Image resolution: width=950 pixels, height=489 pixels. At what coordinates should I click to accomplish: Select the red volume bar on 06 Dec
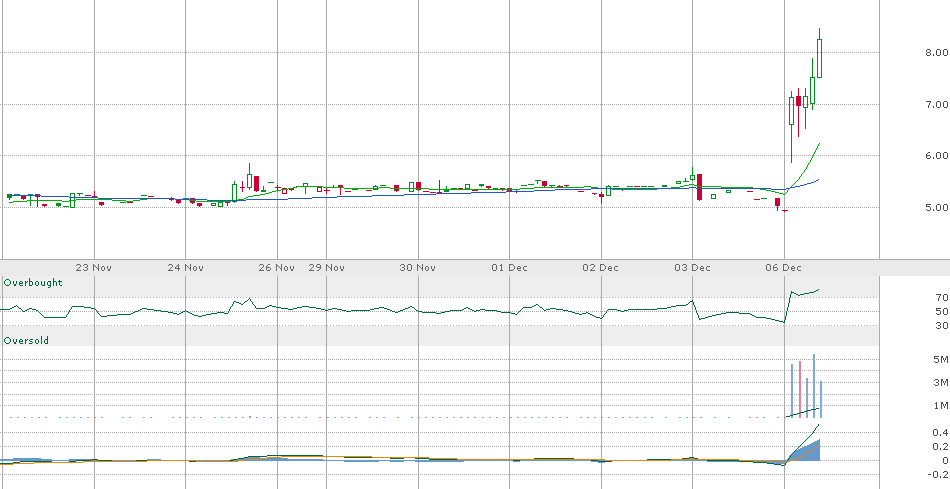800,389
